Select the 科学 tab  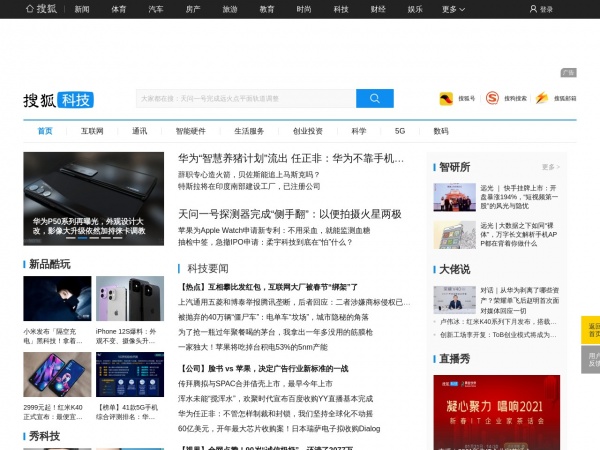click(359, 131)
